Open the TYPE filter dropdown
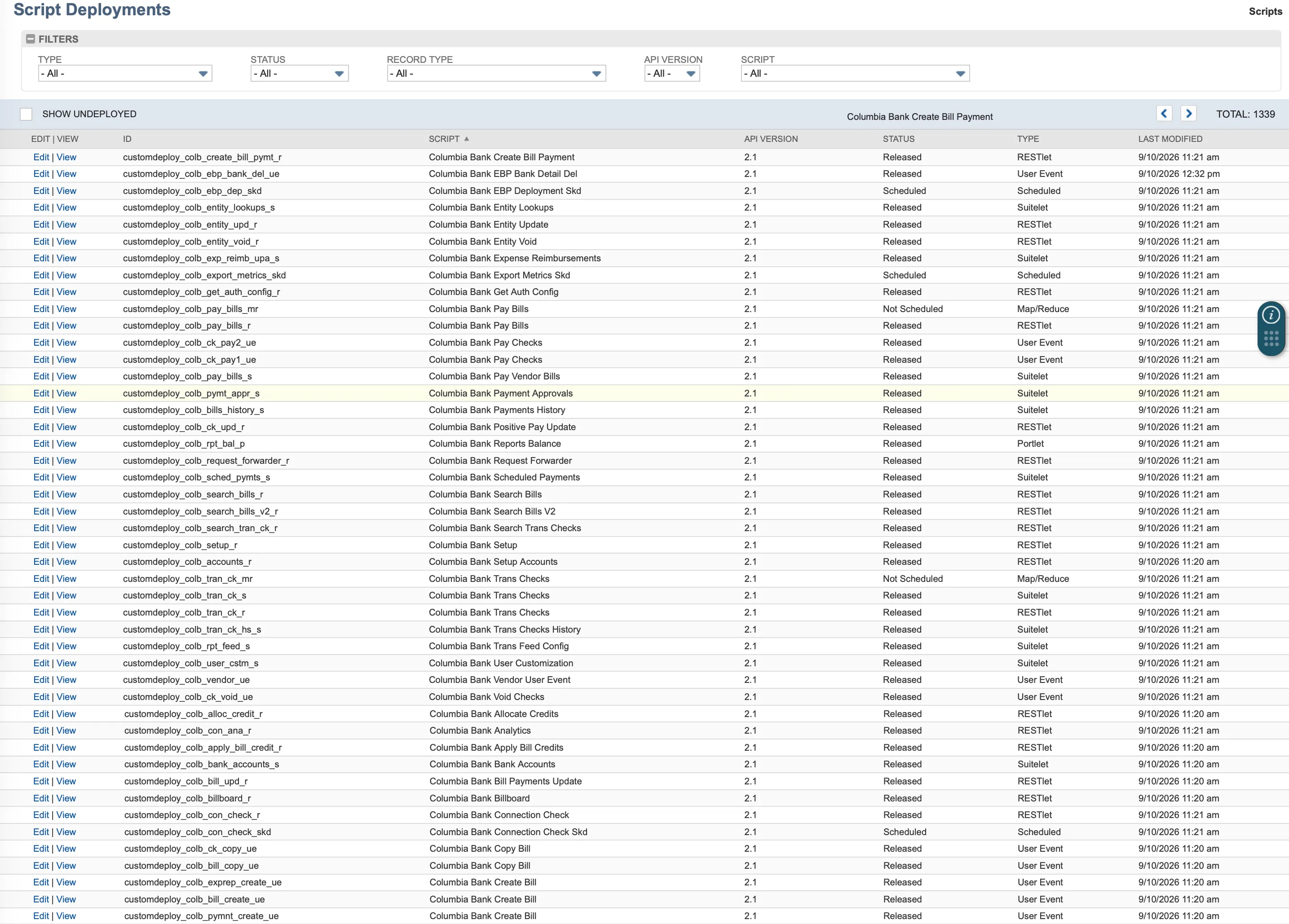This screenshot has width=1289, height=924. click(125, 73)
